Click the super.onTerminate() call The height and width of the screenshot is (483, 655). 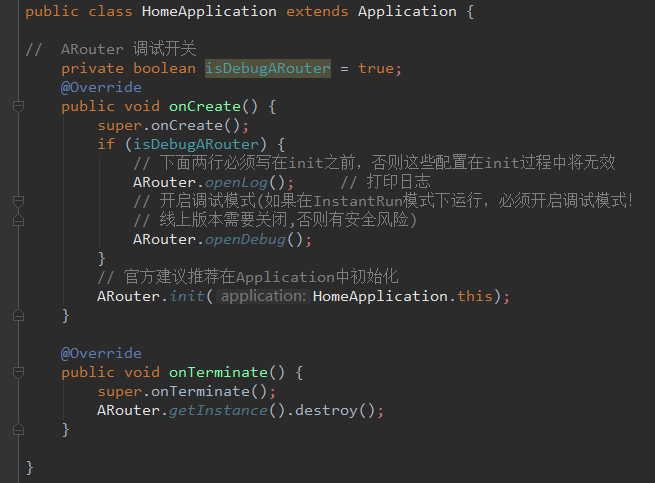pos(187,391)
